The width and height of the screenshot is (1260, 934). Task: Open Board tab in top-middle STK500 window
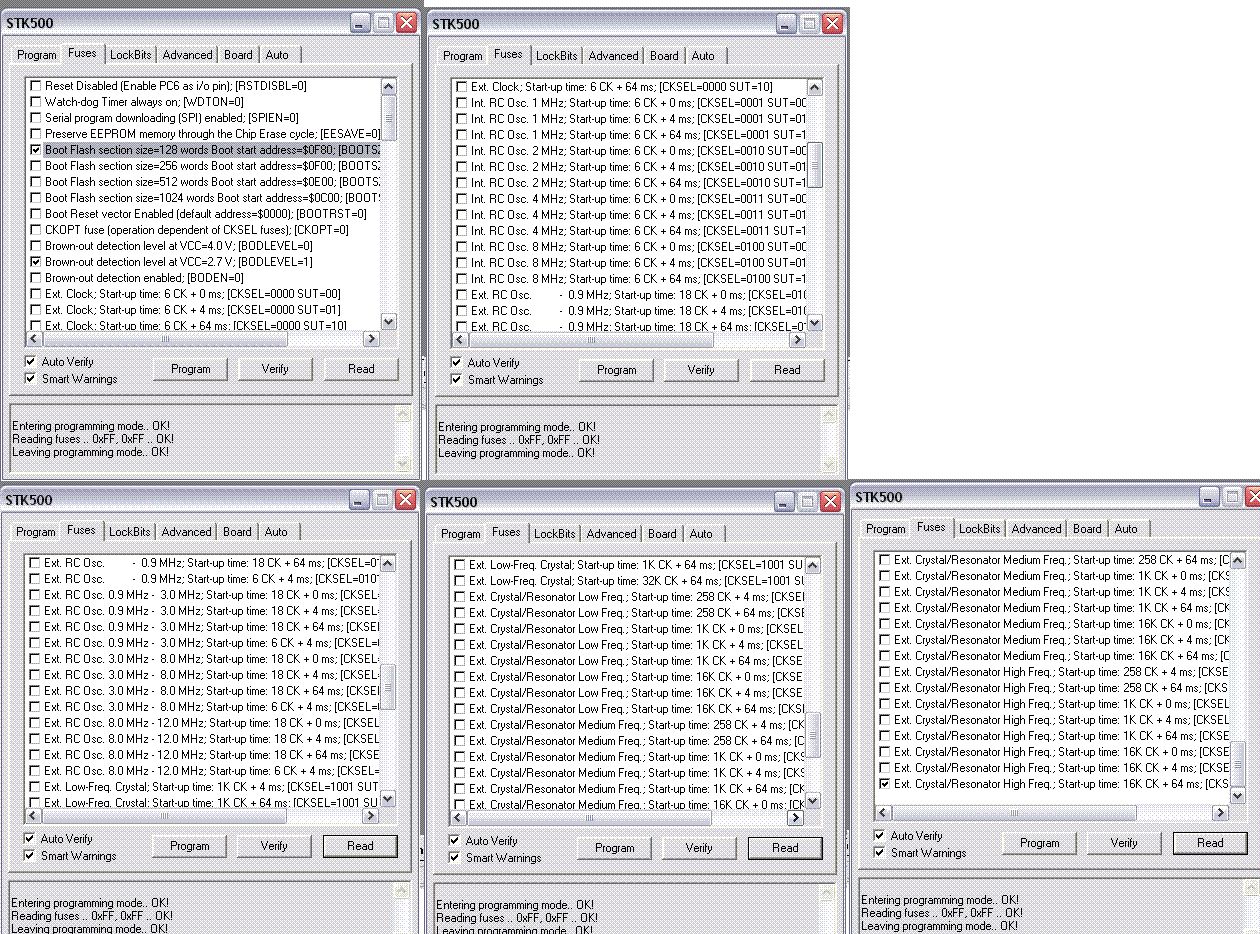[x=664, y=56]
